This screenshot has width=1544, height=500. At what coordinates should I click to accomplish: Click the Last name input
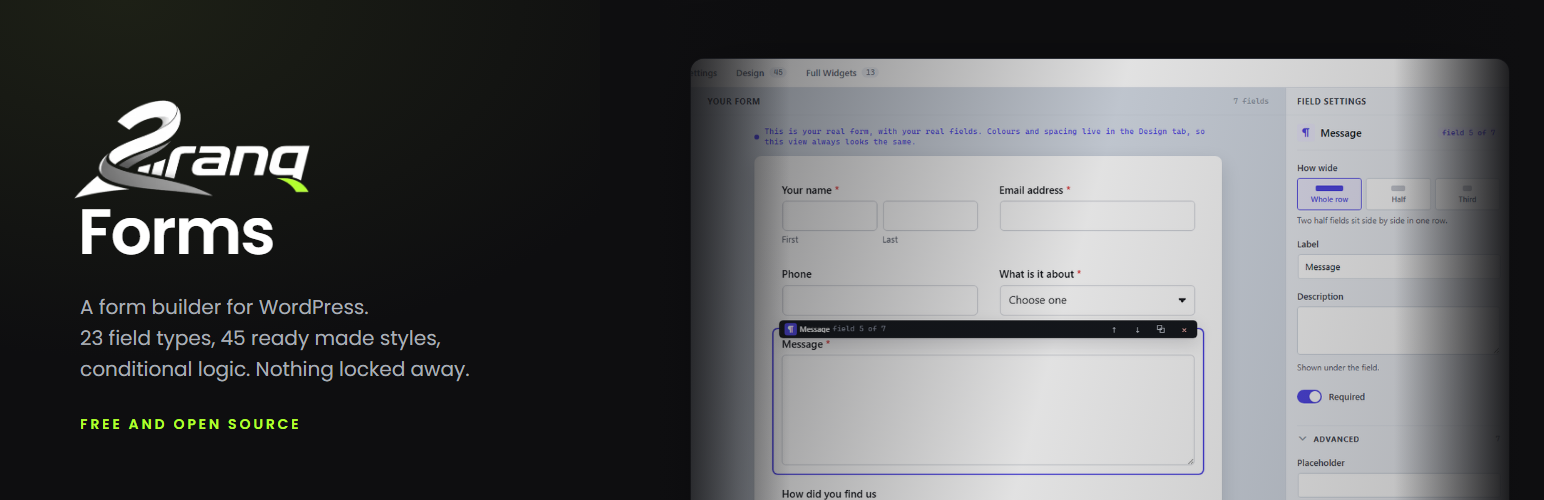[x=930, y=216]
